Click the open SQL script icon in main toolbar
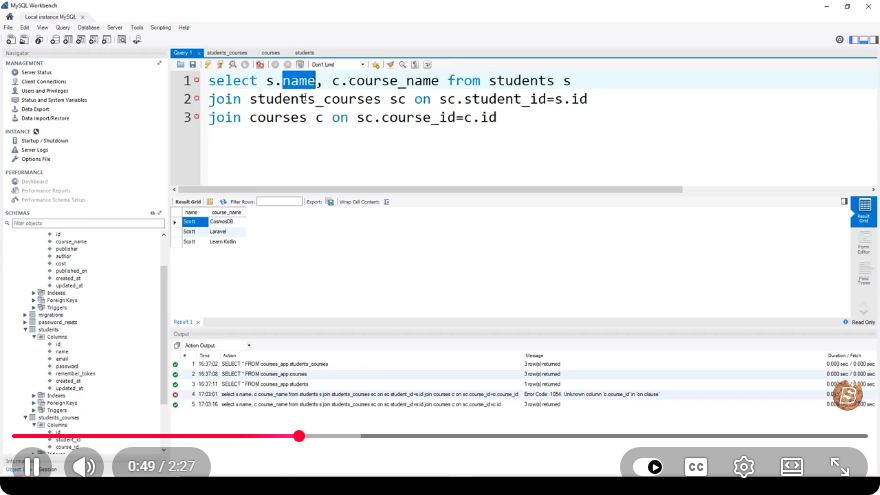Screen dimensions: 880x495 point(24,40)
